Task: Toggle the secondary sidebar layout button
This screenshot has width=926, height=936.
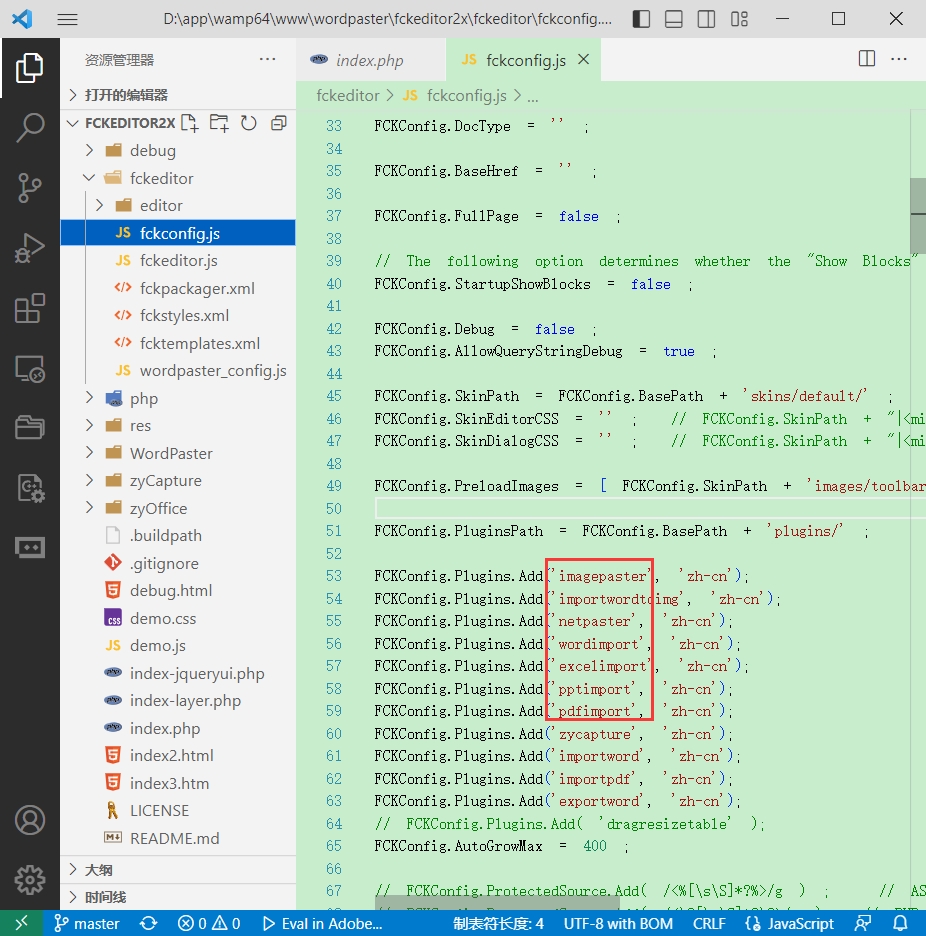Action: (706, 19)
